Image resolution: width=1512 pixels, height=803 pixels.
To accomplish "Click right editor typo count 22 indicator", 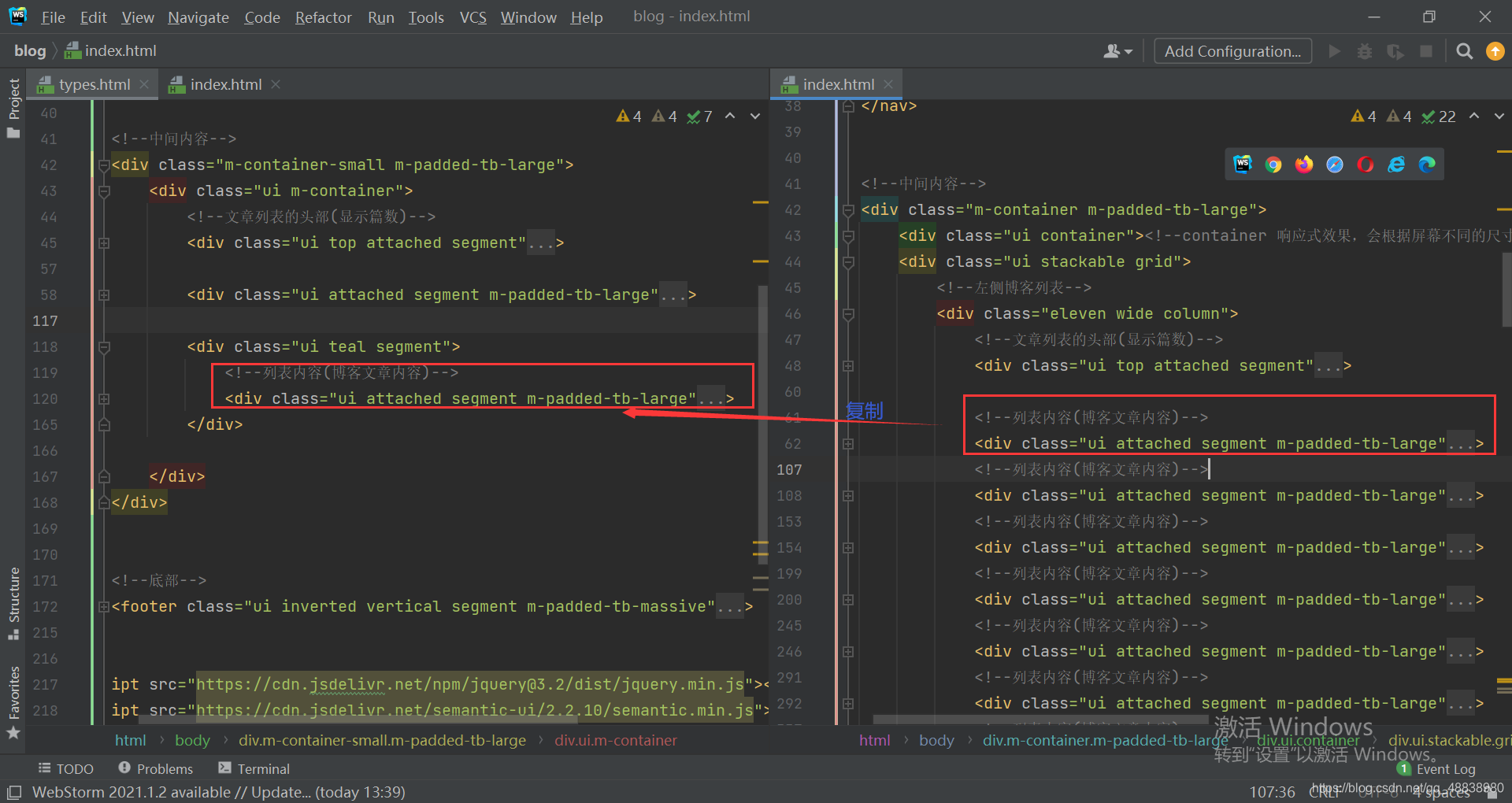I will [1439, 117].
